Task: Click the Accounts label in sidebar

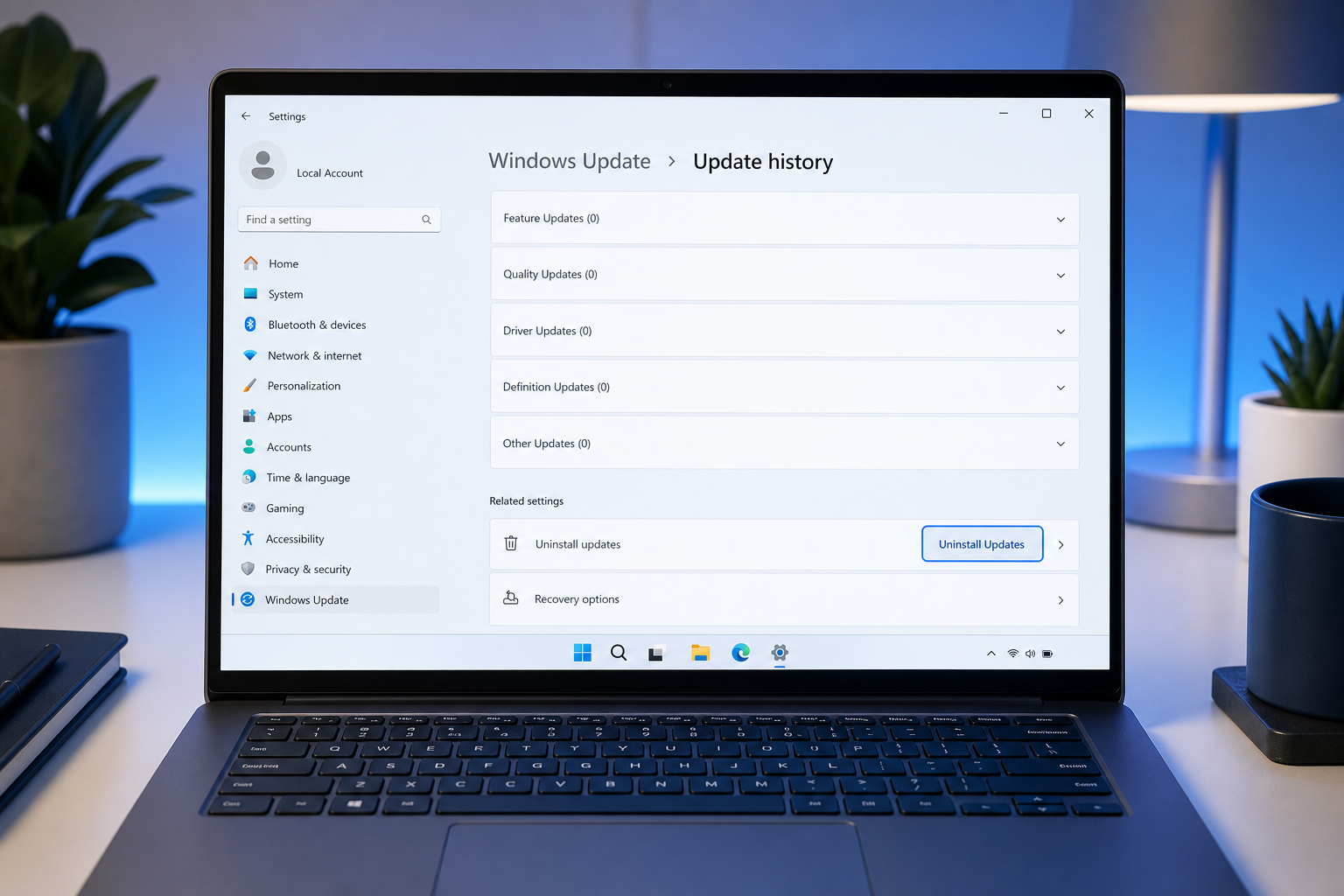Action: coord(289,447)
